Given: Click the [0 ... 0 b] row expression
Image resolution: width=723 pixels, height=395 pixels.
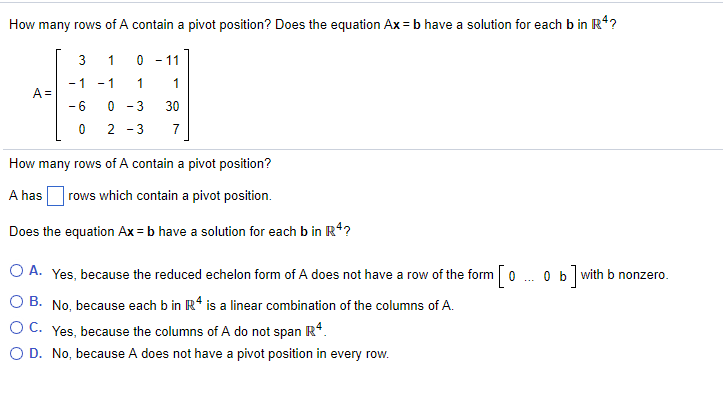Looking at the screenshot, I should pyautogui.click(x=537, y=276).
